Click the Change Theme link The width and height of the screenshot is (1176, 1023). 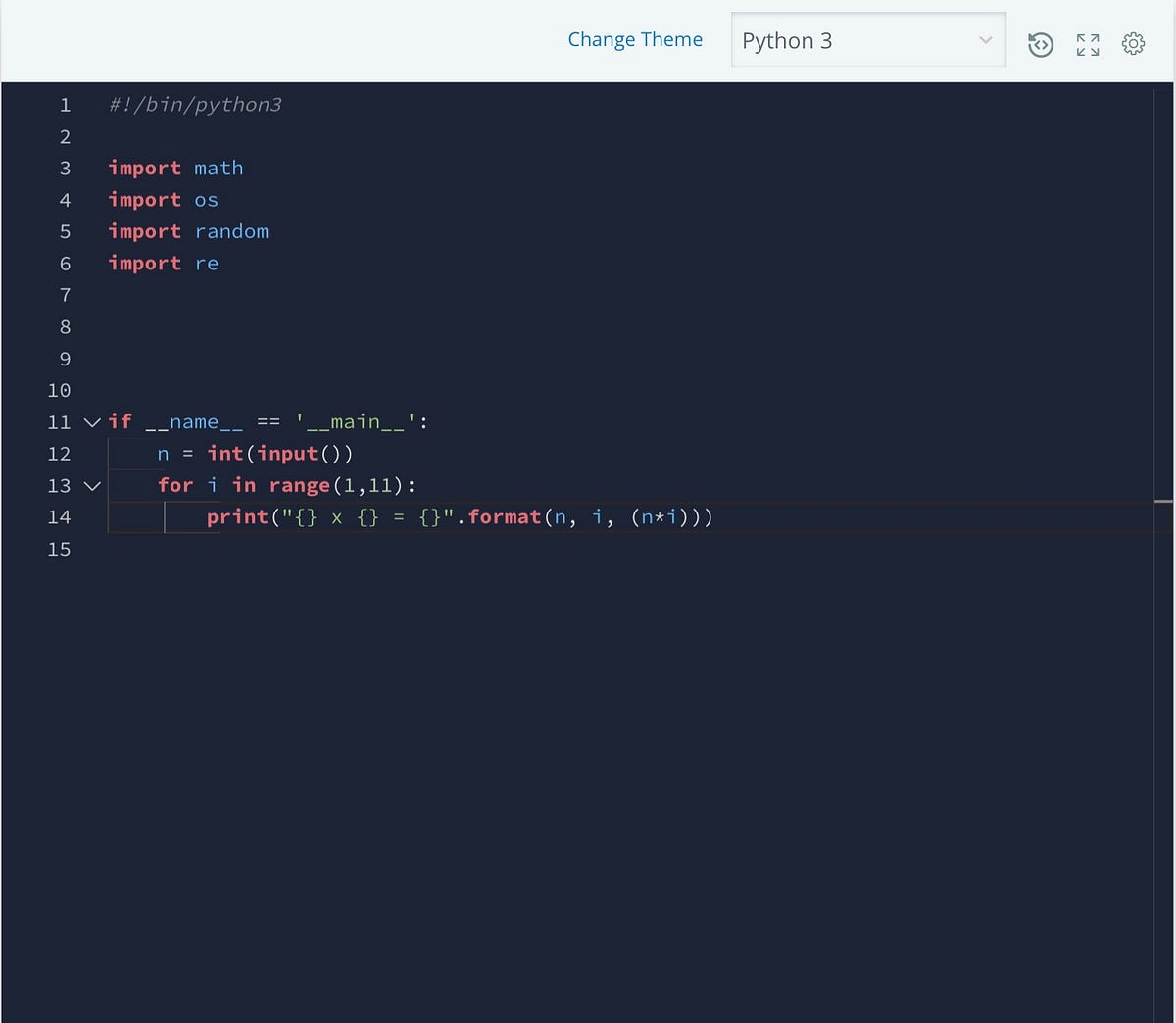pos(635,39)
